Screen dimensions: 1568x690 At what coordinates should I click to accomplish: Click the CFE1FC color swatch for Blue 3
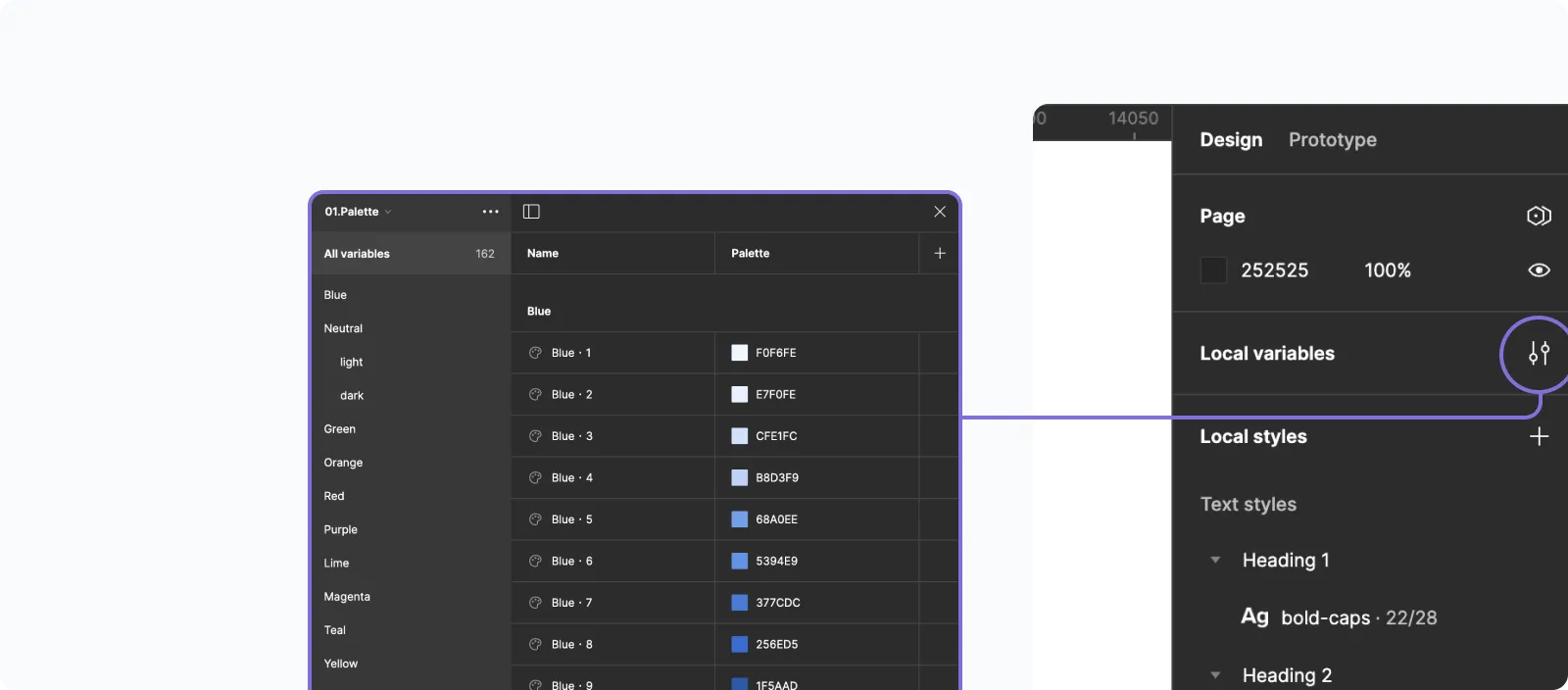(x=740, y=436)
